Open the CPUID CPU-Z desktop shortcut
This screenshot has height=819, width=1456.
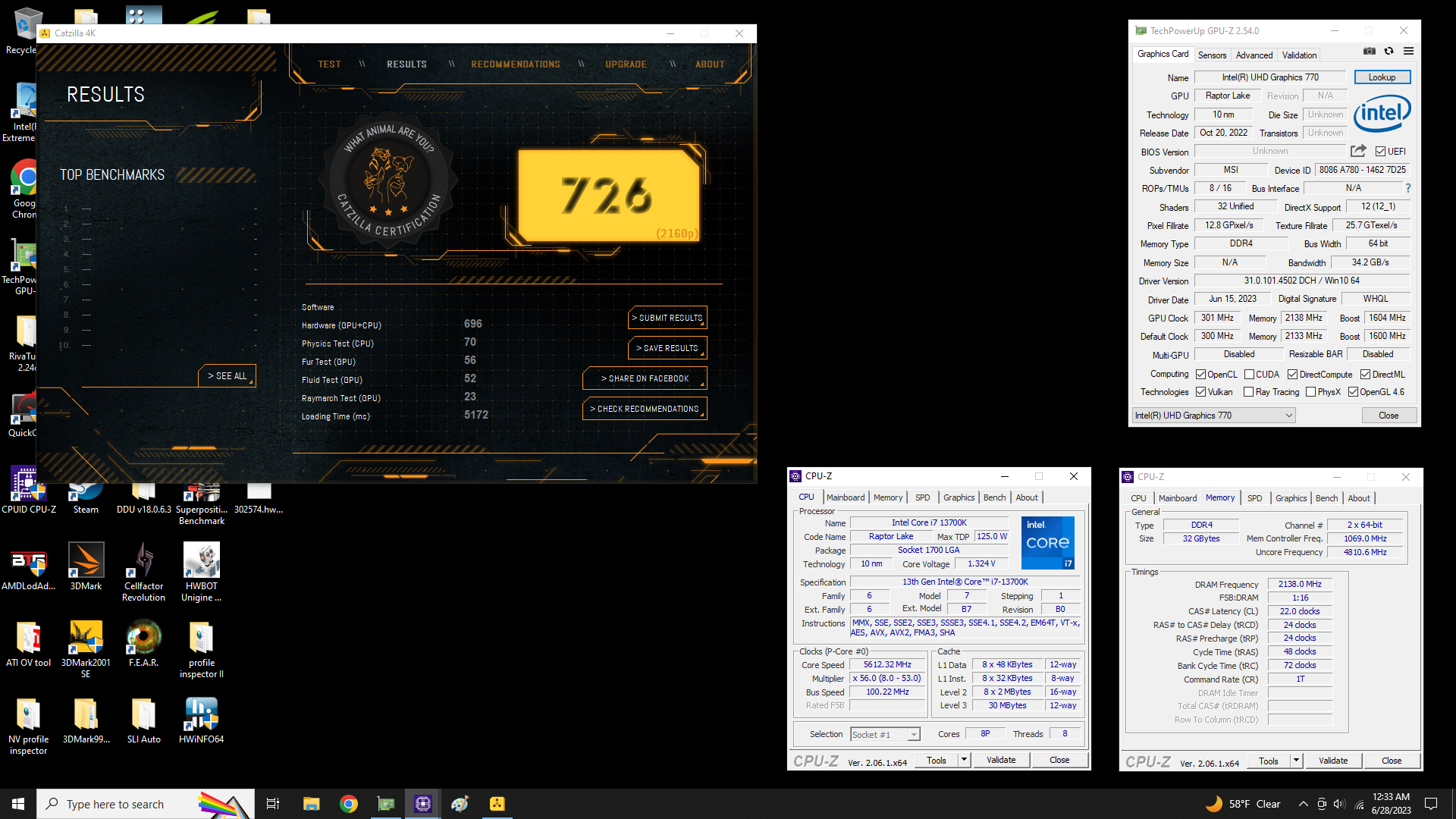click(x=28, y=491)
